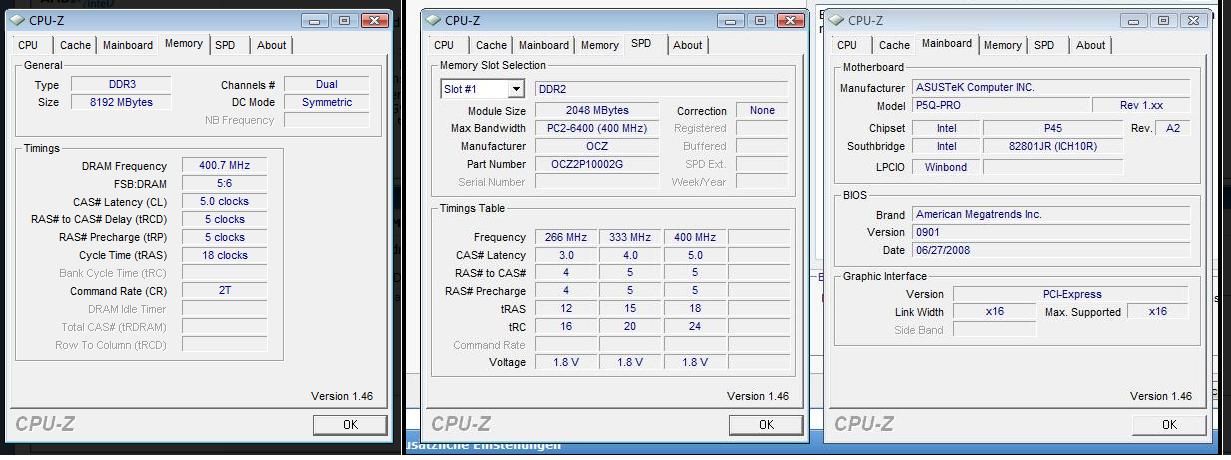This screenshot has height=460, width=1231.
Task: Open the About tab in the SPD window
Action: 687,45
